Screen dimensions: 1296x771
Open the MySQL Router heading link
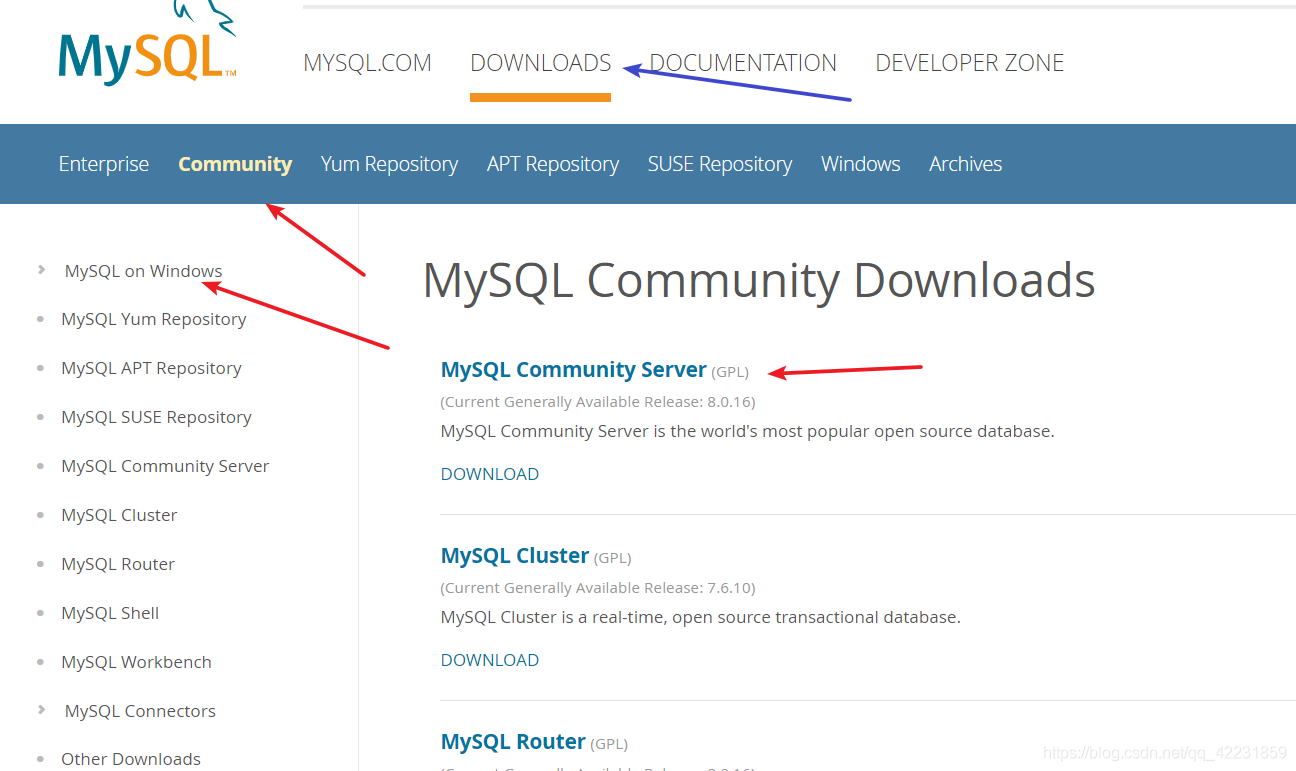[512, 742]
